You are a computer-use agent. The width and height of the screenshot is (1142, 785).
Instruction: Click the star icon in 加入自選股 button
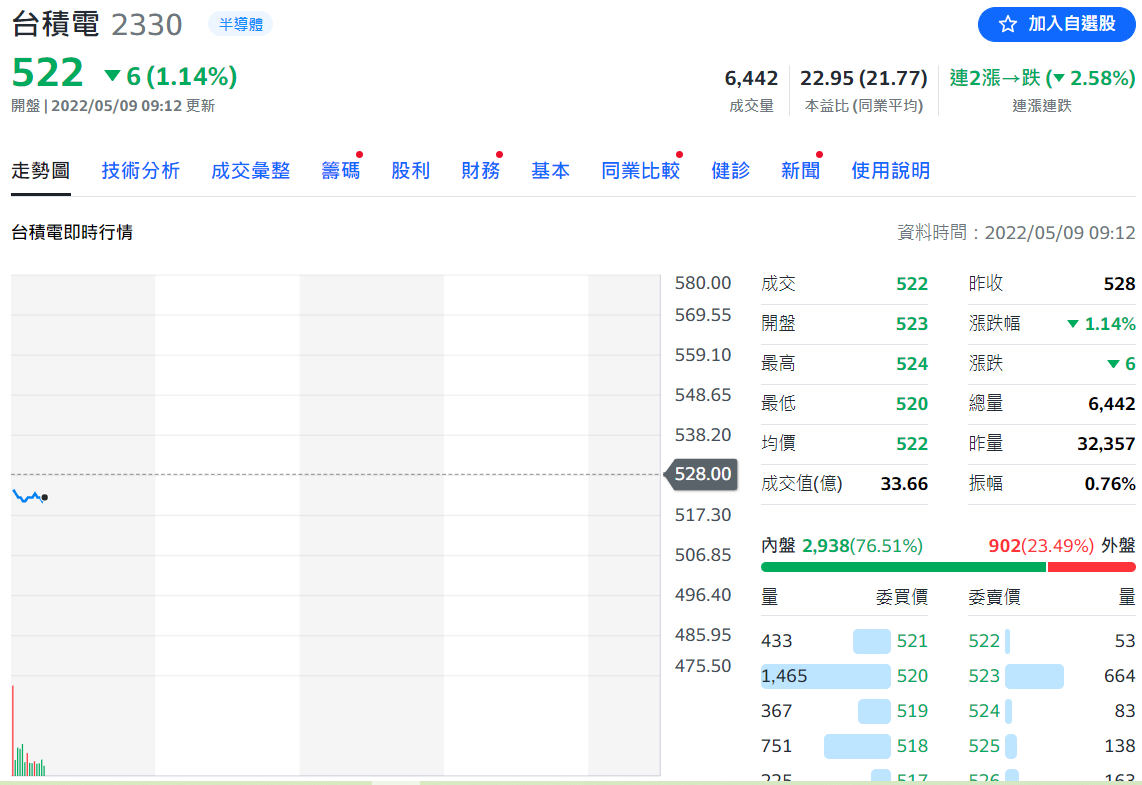coord(1007,24)
